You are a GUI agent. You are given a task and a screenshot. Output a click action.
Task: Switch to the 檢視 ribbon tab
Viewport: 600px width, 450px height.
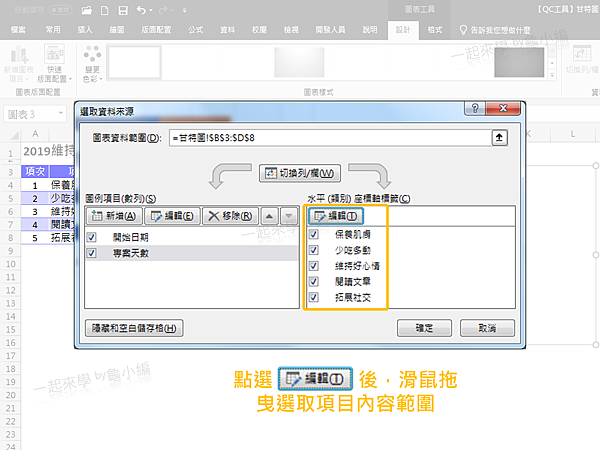[291, 30]
